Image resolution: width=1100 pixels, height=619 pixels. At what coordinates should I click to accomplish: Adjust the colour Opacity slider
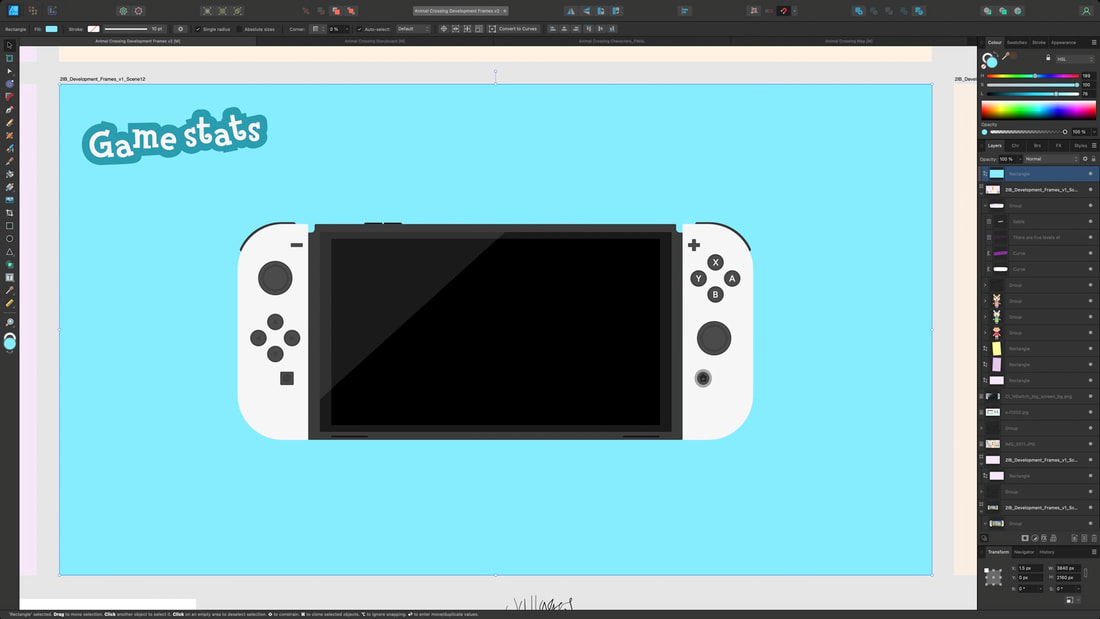pyautogui.click(x=1028, y=132)
